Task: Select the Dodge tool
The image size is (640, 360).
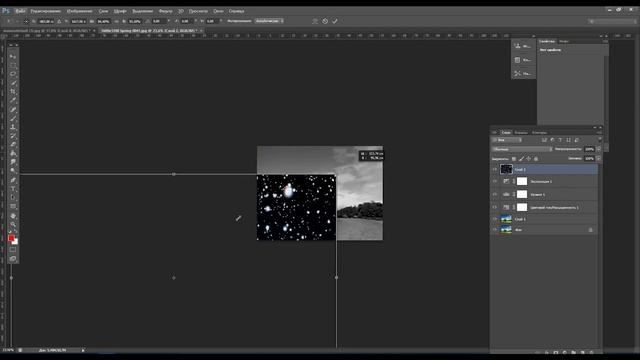Action: [x=13, y=171]
